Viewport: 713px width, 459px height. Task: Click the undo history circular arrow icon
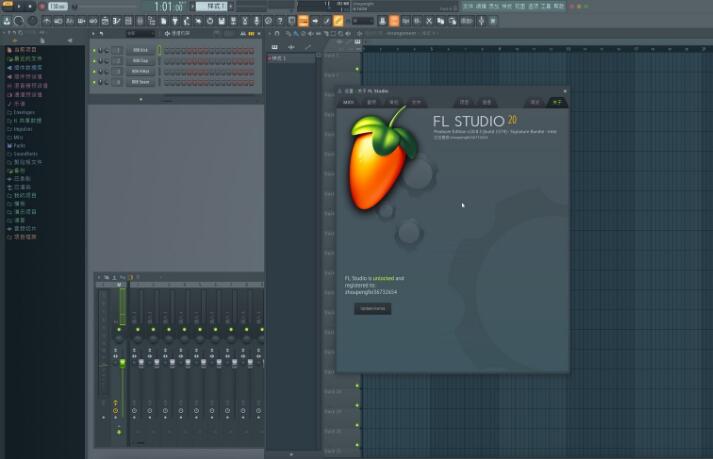pyautogui.click(x=210, y=21)
